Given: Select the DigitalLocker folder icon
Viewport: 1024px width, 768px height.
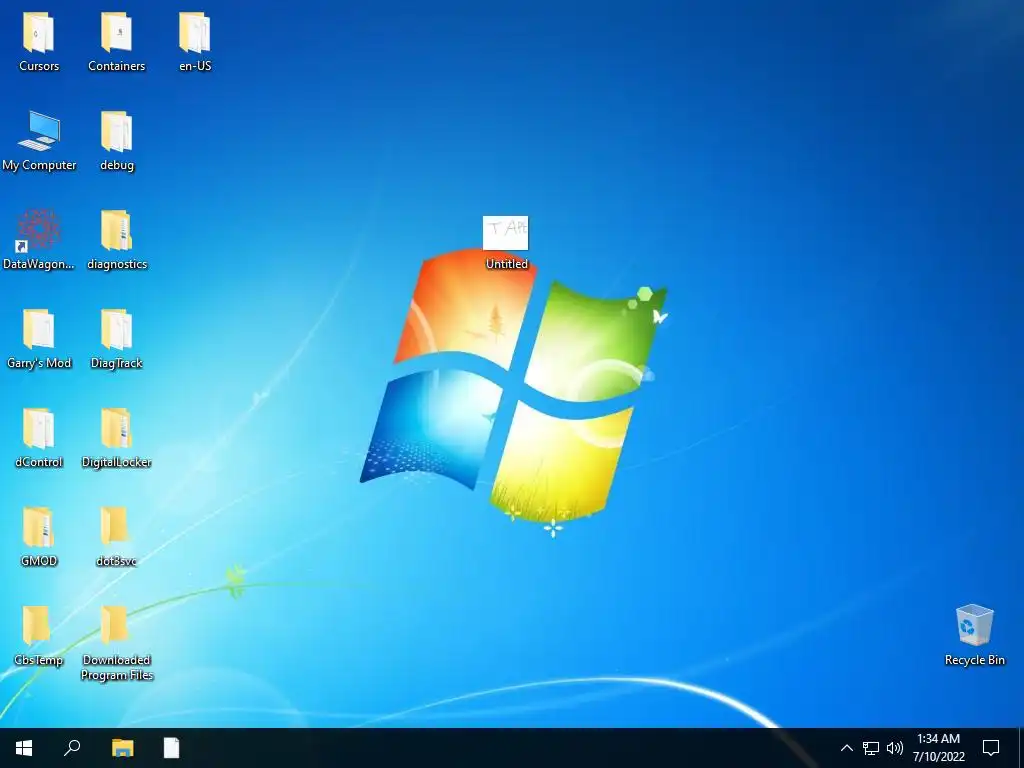Looking at the screenshot, I should tap(116, 428).
